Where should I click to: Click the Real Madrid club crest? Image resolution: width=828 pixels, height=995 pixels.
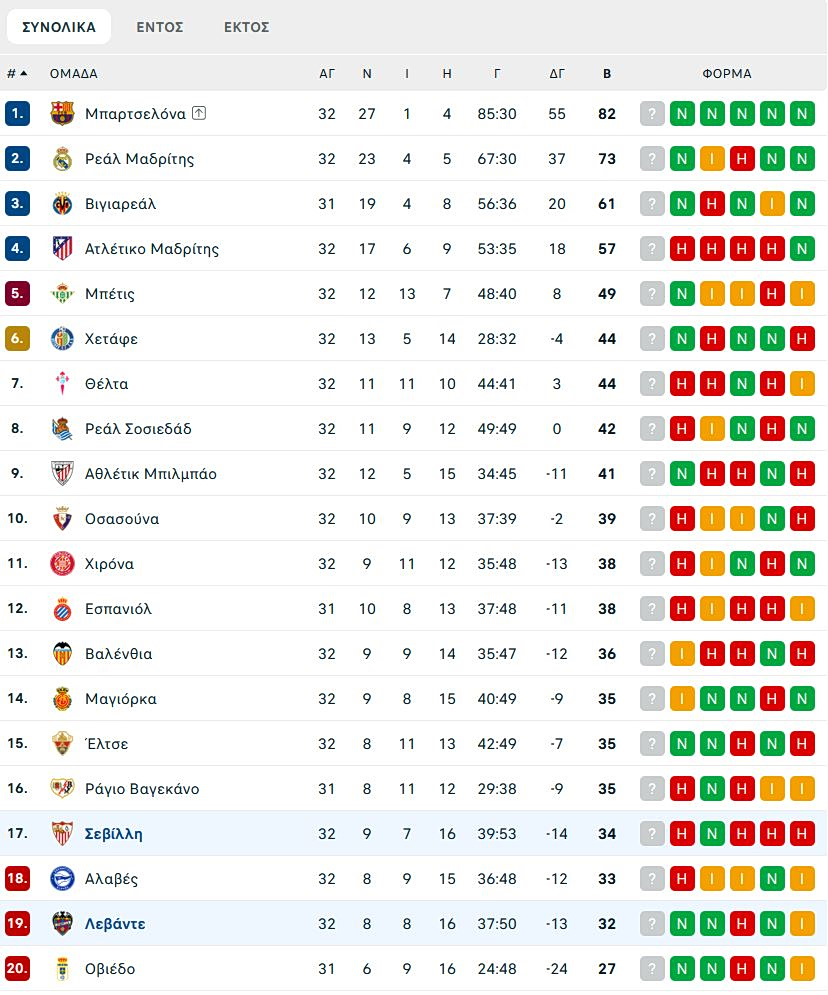(62, 158)
